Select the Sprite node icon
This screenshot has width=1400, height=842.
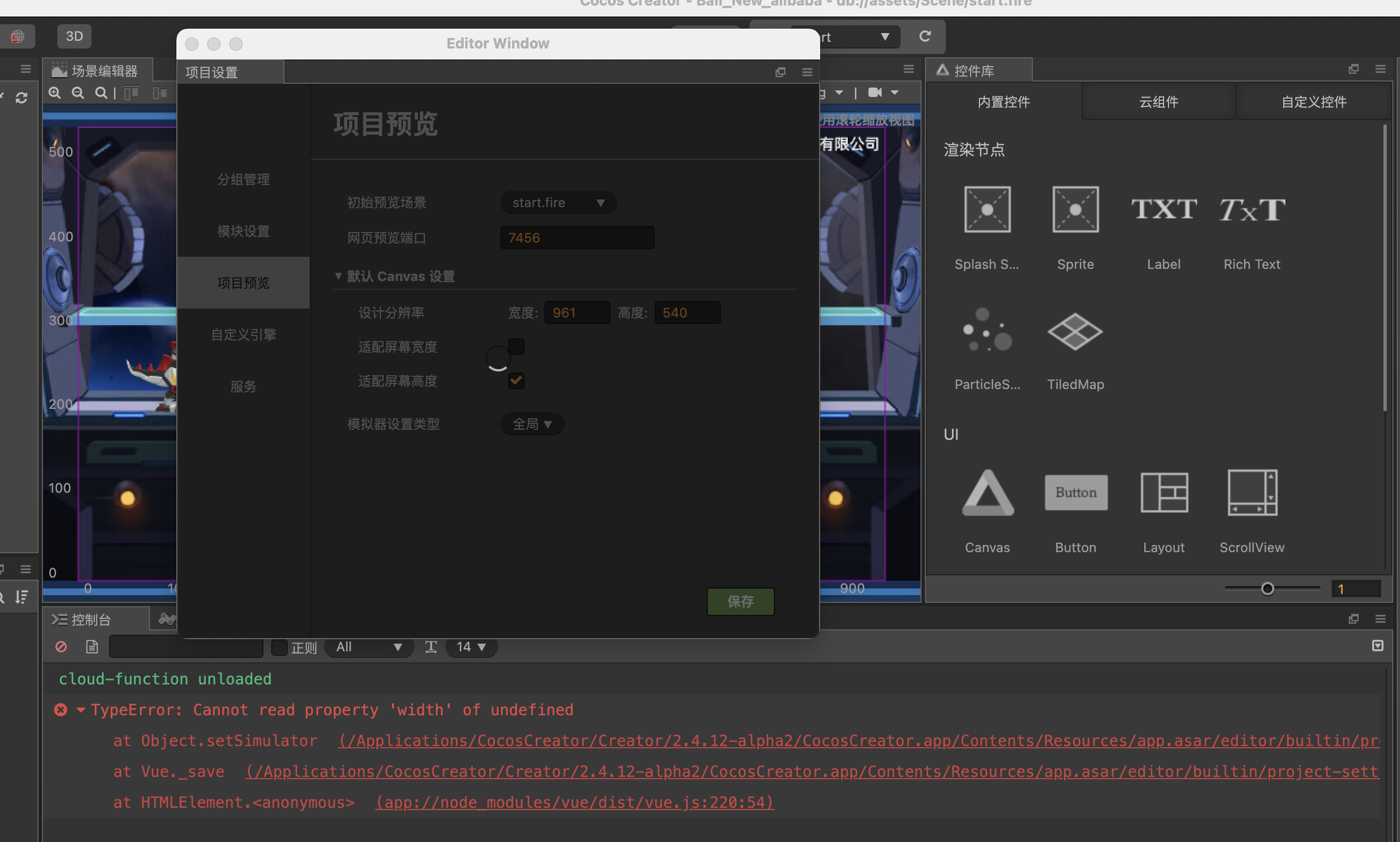(x=1075, y=209)
